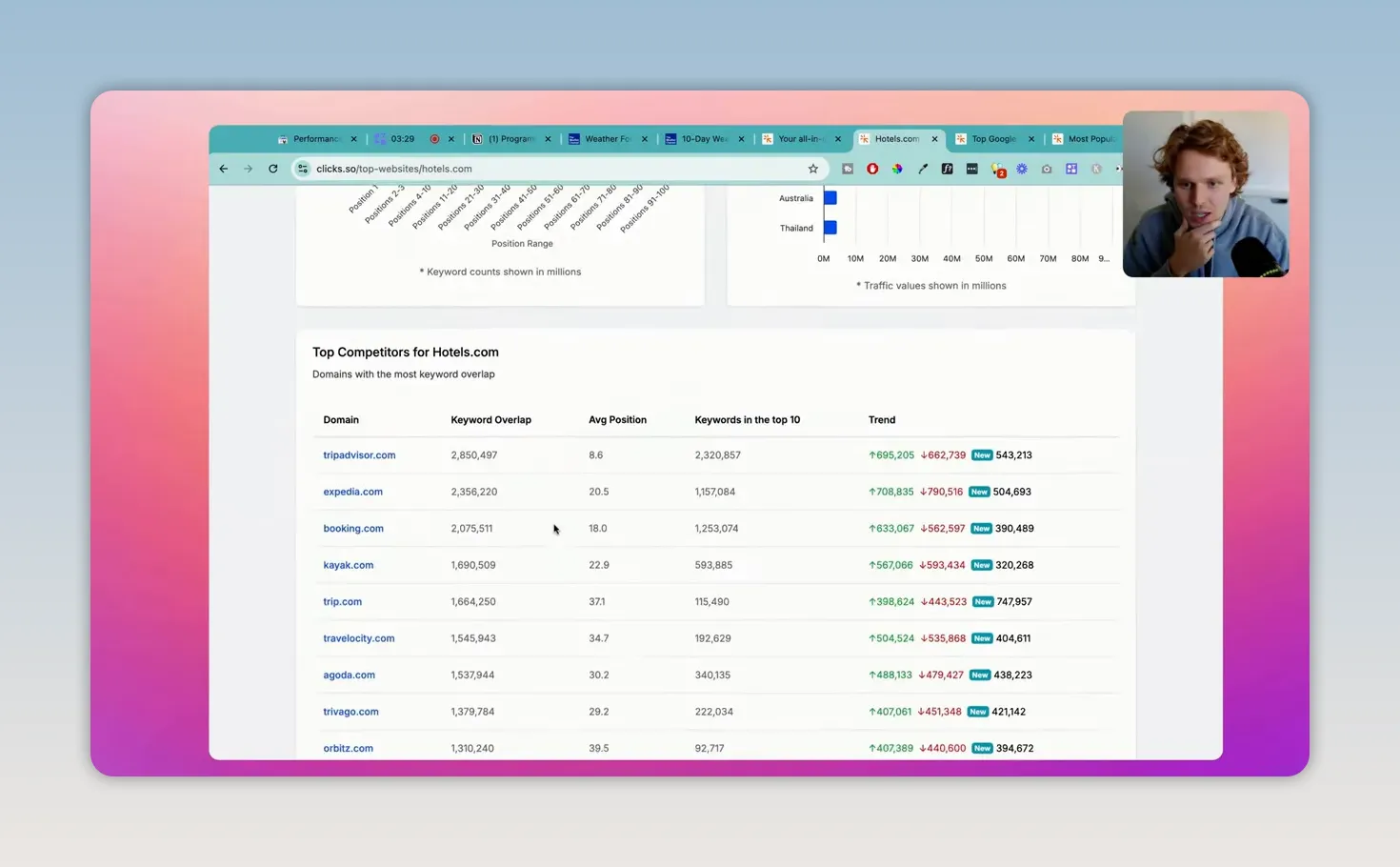Select booking.com's 18.0 average position

pyautogui.click(x=597, y=529)
